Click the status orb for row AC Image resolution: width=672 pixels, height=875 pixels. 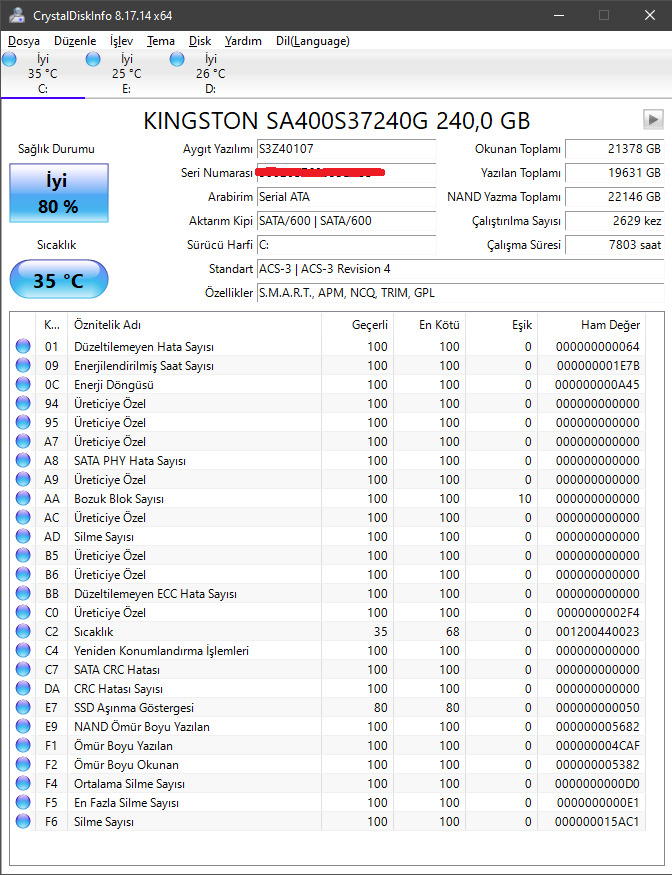pos(23,517)
